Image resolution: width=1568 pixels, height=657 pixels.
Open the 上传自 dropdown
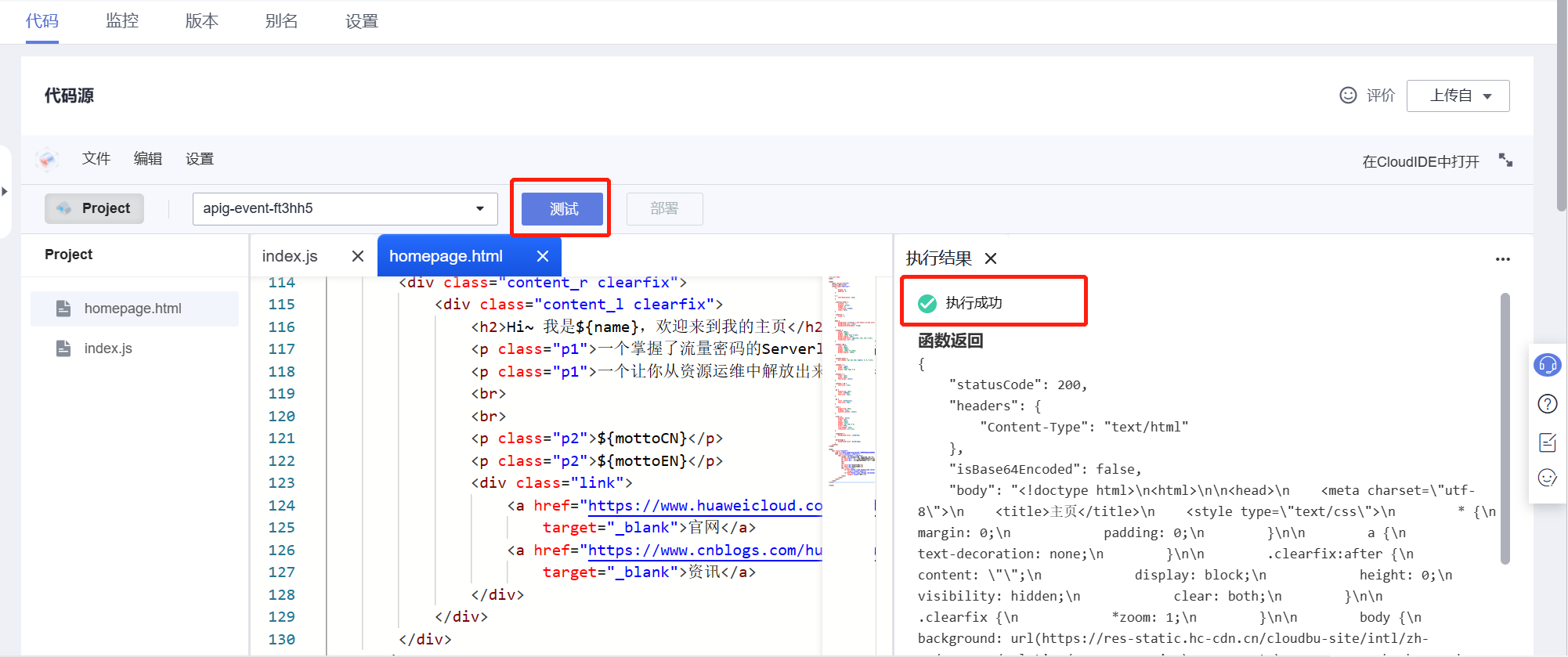[x=1458, y=96]
